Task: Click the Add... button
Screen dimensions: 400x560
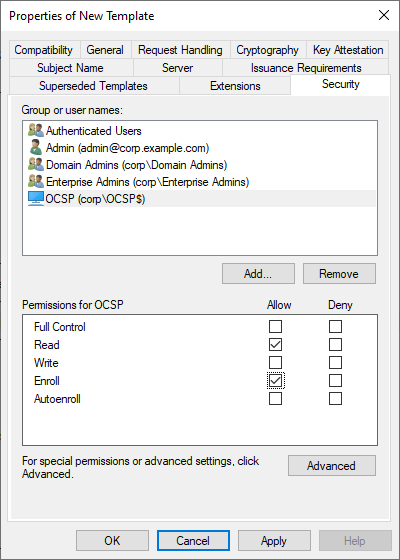Action: [258, 274]
